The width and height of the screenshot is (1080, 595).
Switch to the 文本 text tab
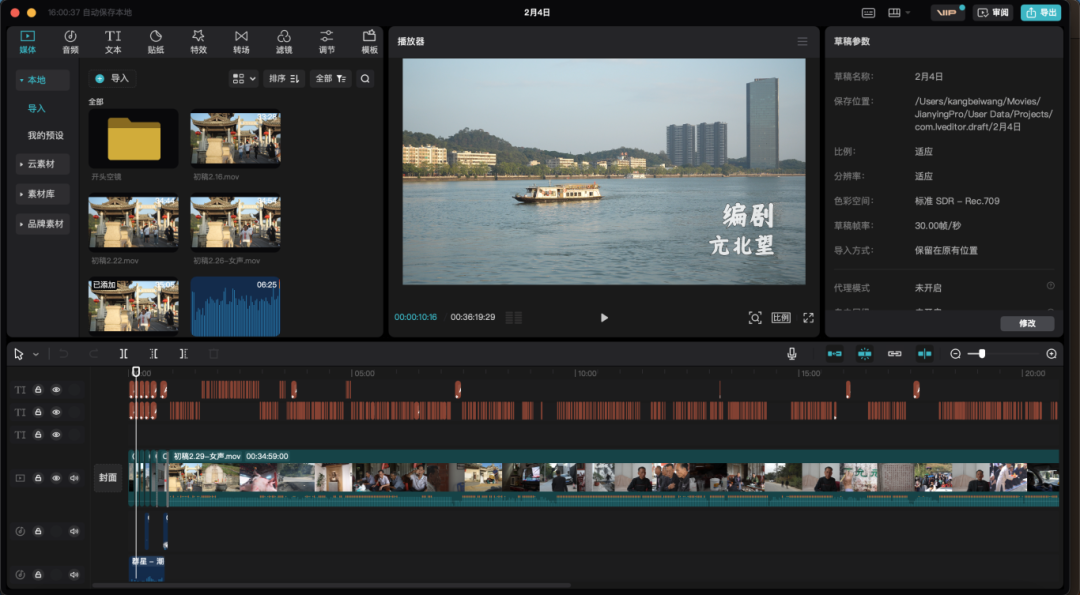[113, 41]
